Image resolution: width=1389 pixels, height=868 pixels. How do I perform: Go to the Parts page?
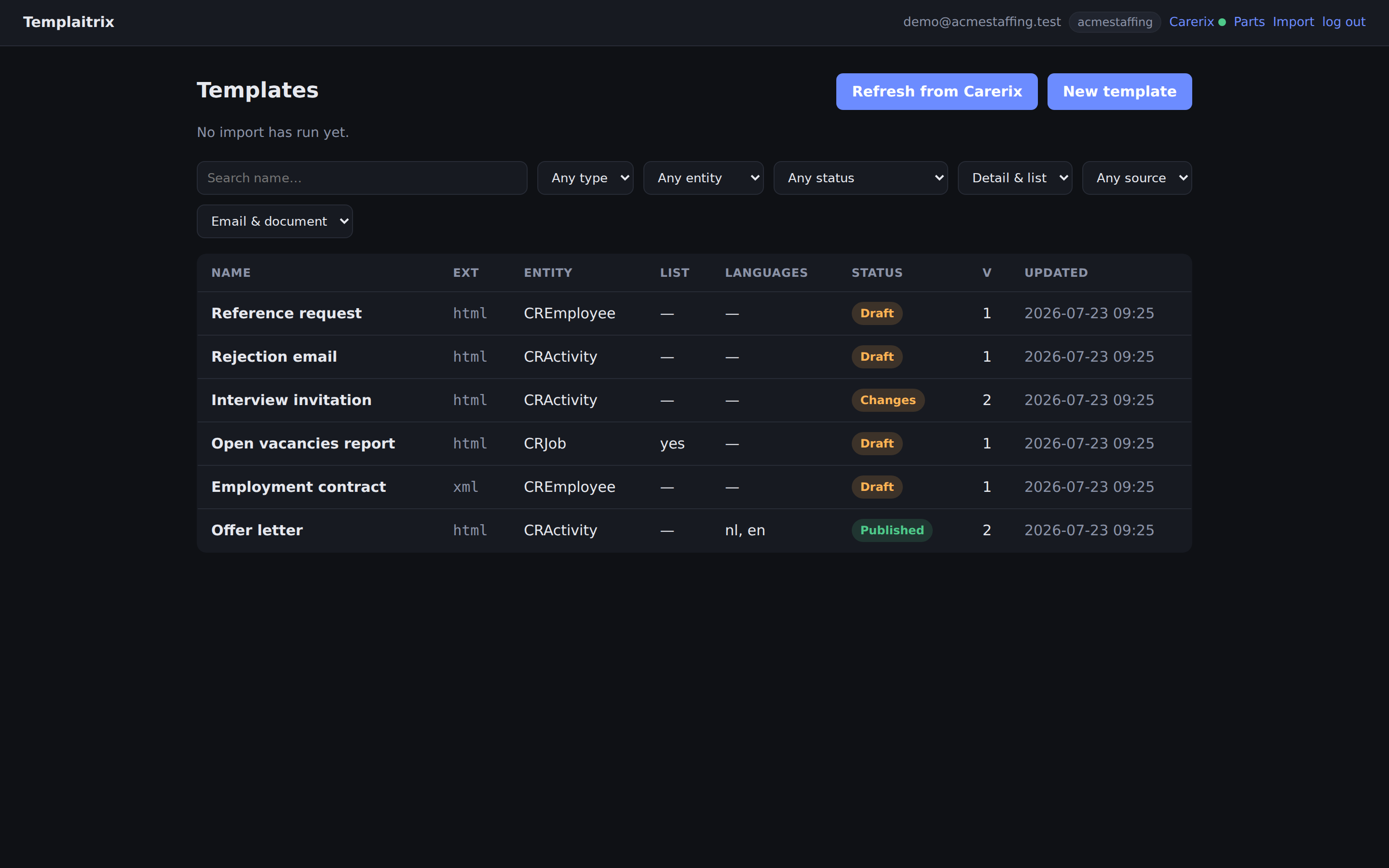click(x=1249, y=22)
